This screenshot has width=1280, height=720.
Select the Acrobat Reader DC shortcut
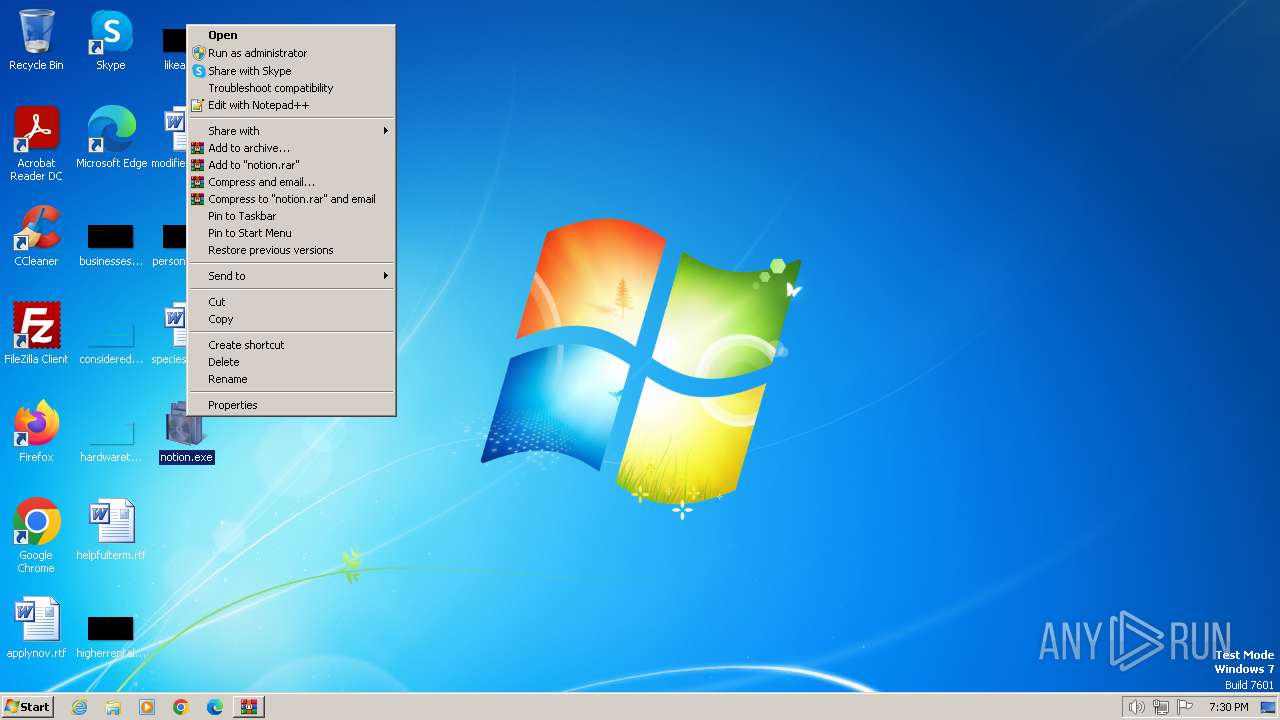36,144
